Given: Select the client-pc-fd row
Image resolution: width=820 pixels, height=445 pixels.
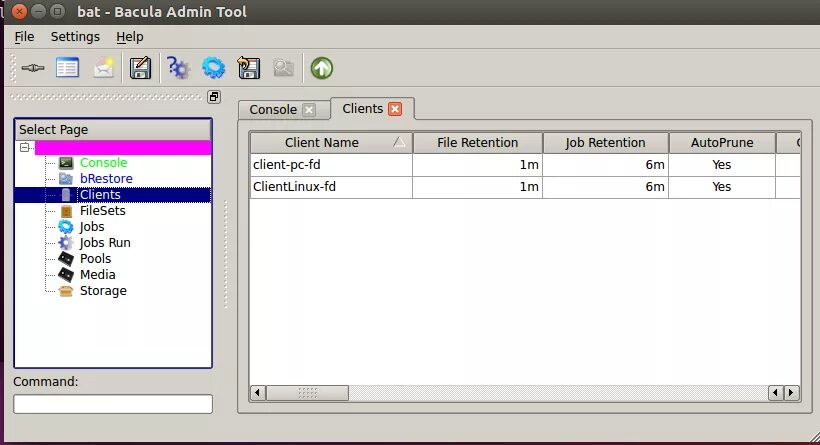Looking at the screenshot, I should point(525,165).
